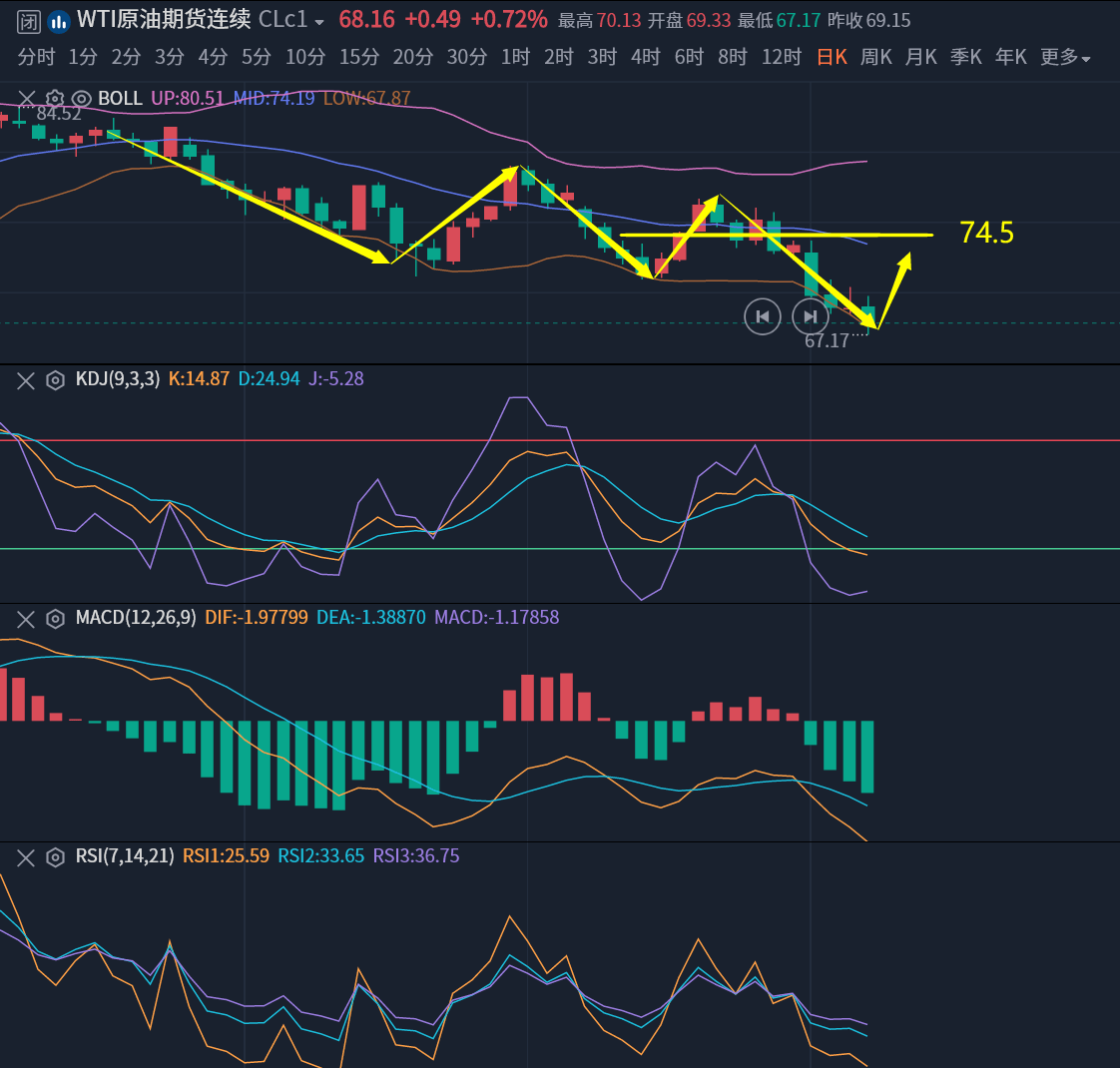Click the K:14.87 KDJ value

click(199, 378)
